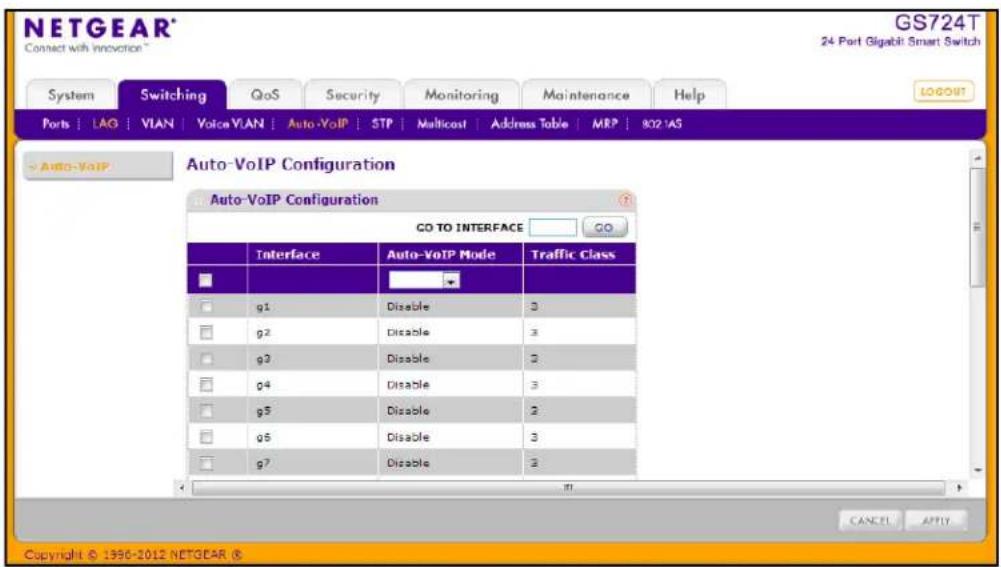Click the traffic class value in row g2
Viewport: 1001px width, 567px height.
click(x=535, y=333)
